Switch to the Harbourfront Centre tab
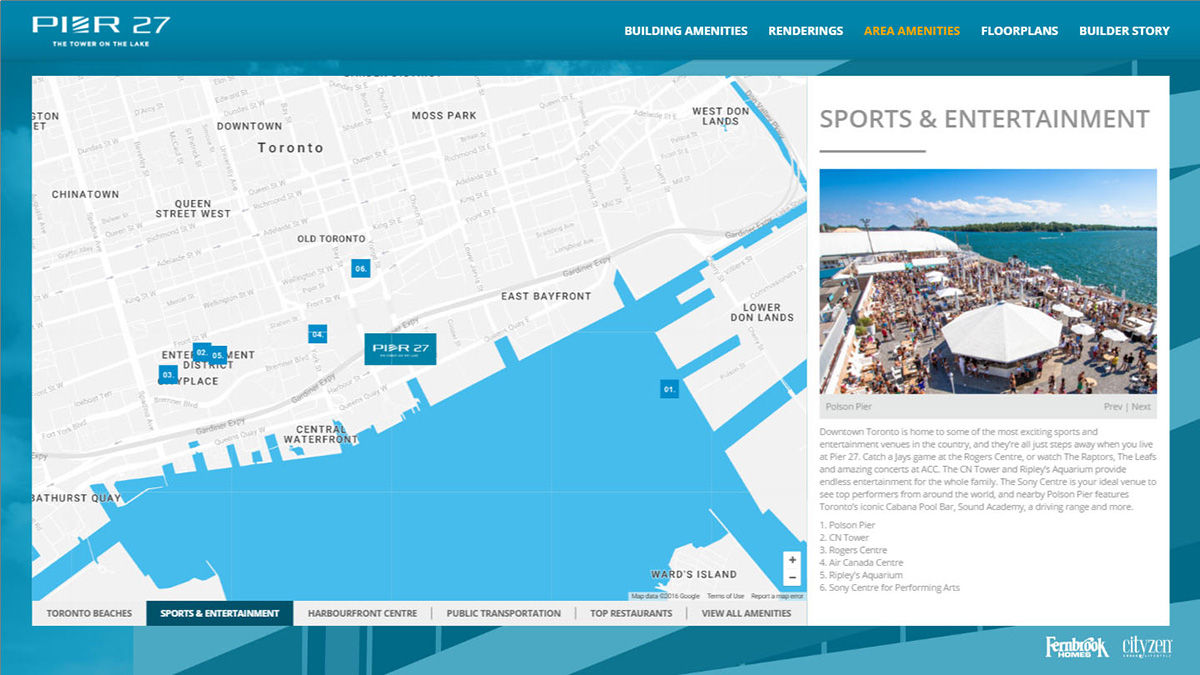Image resolution: width=1200 pixels, height=675 pixels. click(x=363, y=613)
